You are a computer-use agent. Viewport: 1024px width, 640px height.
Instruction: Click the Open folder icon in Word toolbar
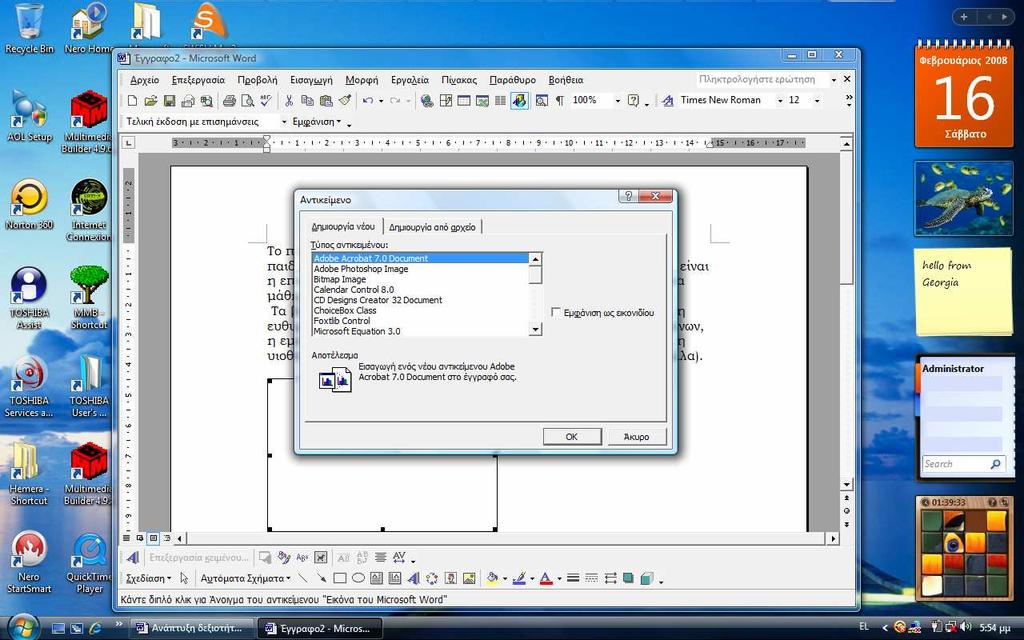(151, 101)
